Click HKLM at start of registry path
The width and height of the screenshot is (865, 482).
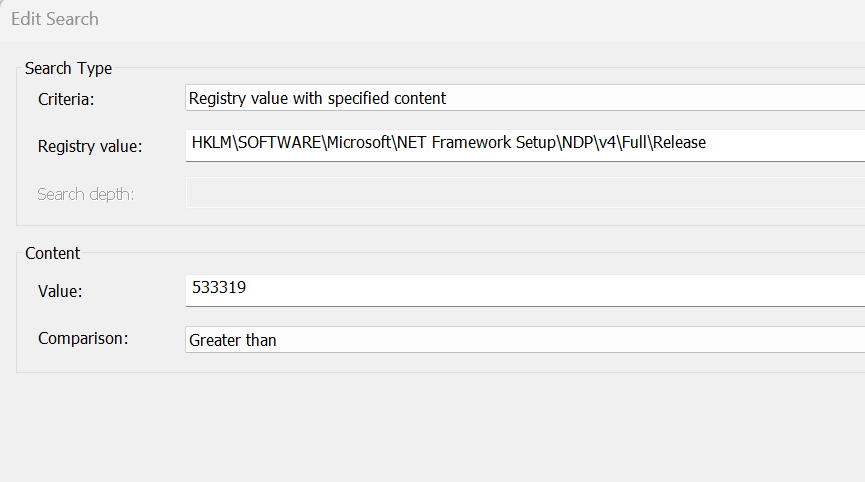210,143
